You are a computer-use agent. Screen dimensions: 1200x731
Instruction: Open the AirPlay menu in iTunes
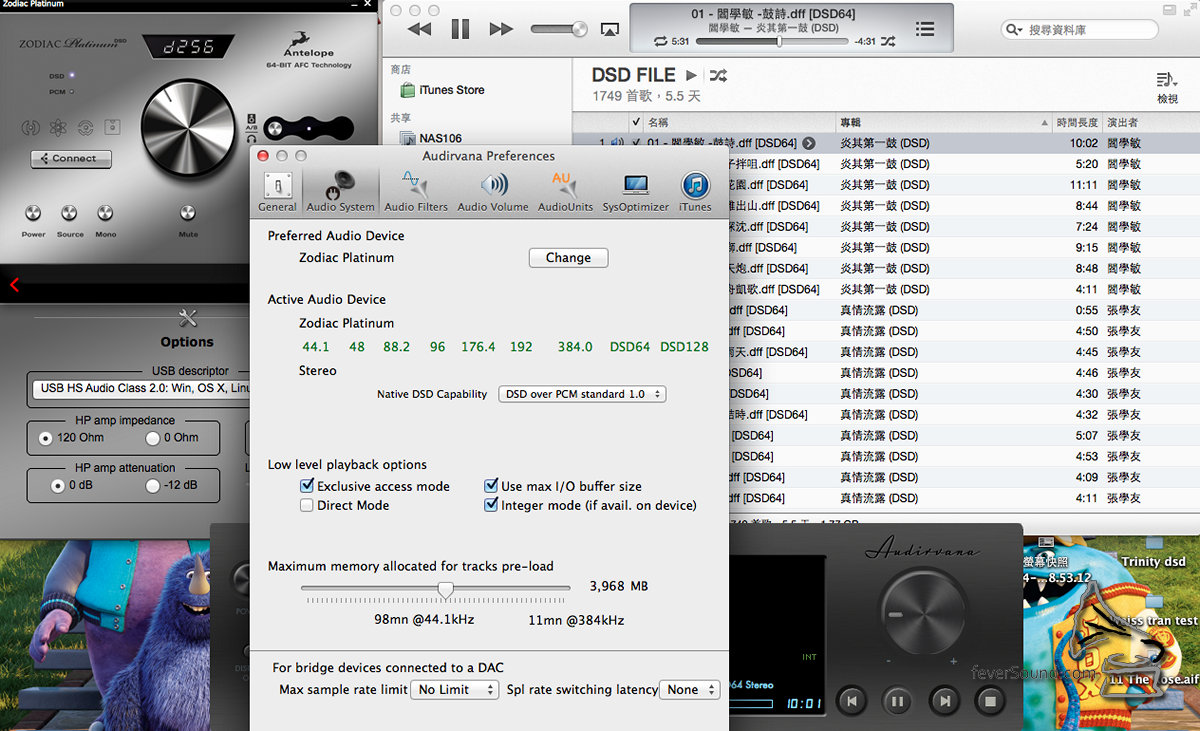tap(609, 29)
